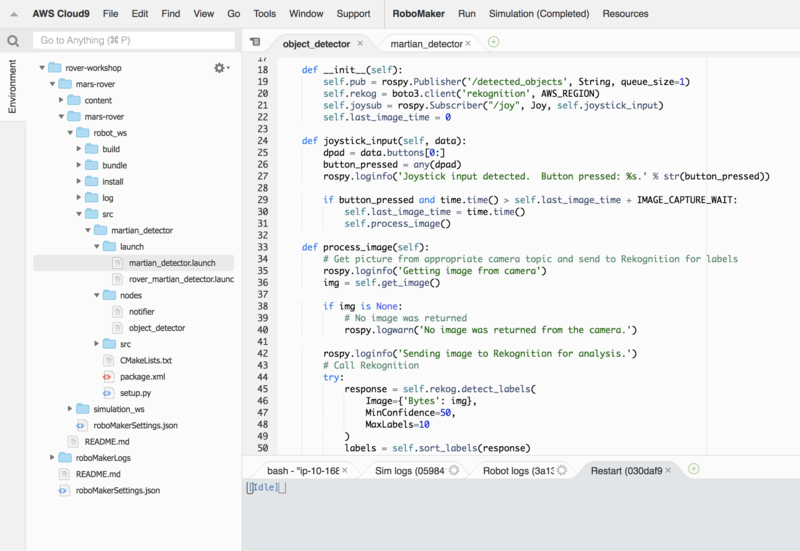Open the Go menu
The height and width of the screenshot is (551, 800).
click(234, 14)
